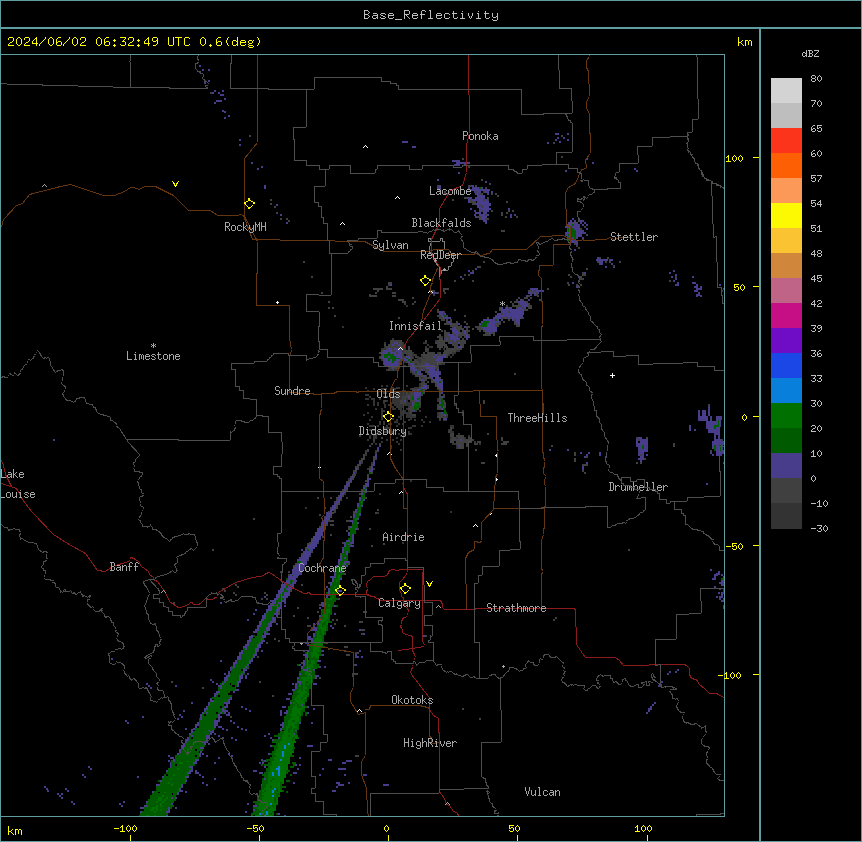Click the -50 tick on right axis

(x=734, y=546)
